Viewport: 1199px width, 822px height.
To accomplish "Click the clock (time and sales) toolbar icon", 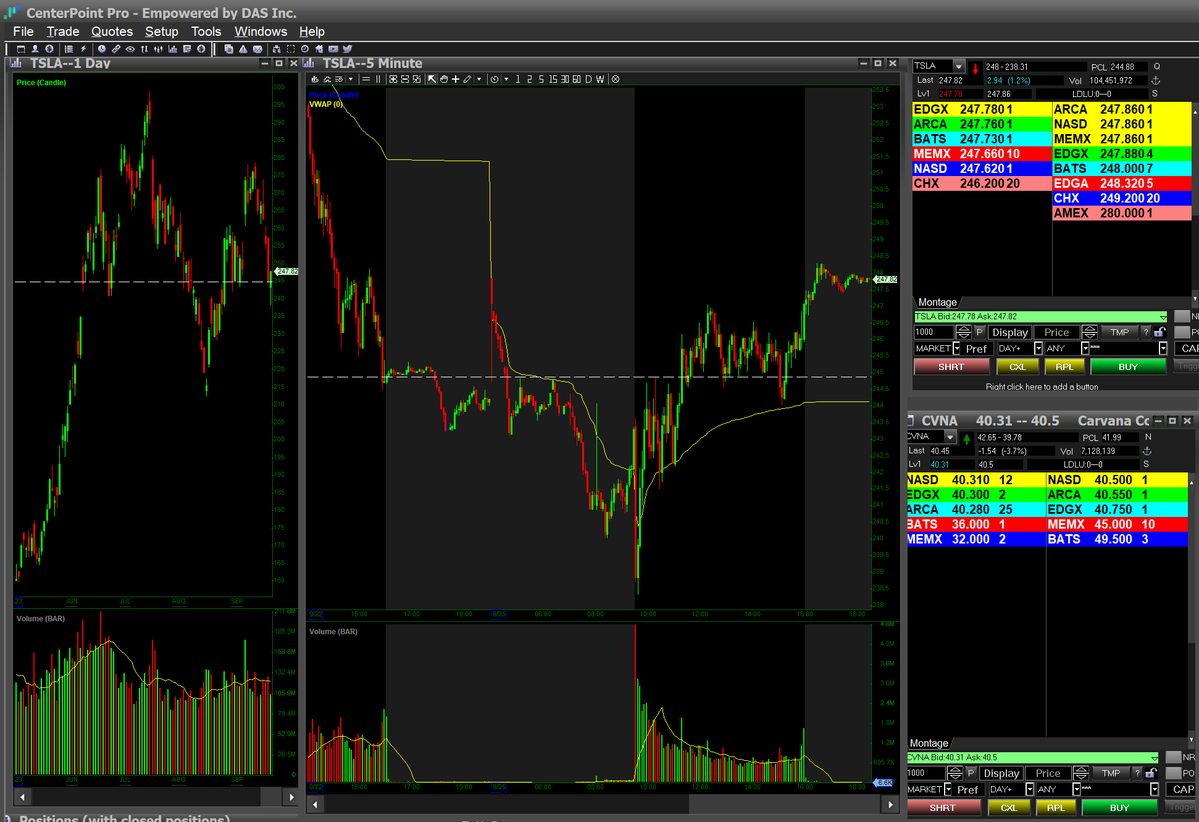I will [102, 49].
